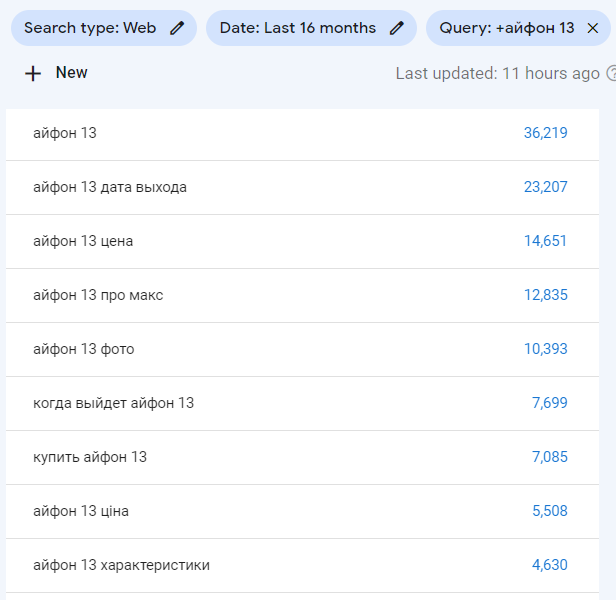Select query 'айфон 13 фото'
Image resolution: width=616 pixels, height=600 pixels.
pyautogui.click(x=302, y=350)
